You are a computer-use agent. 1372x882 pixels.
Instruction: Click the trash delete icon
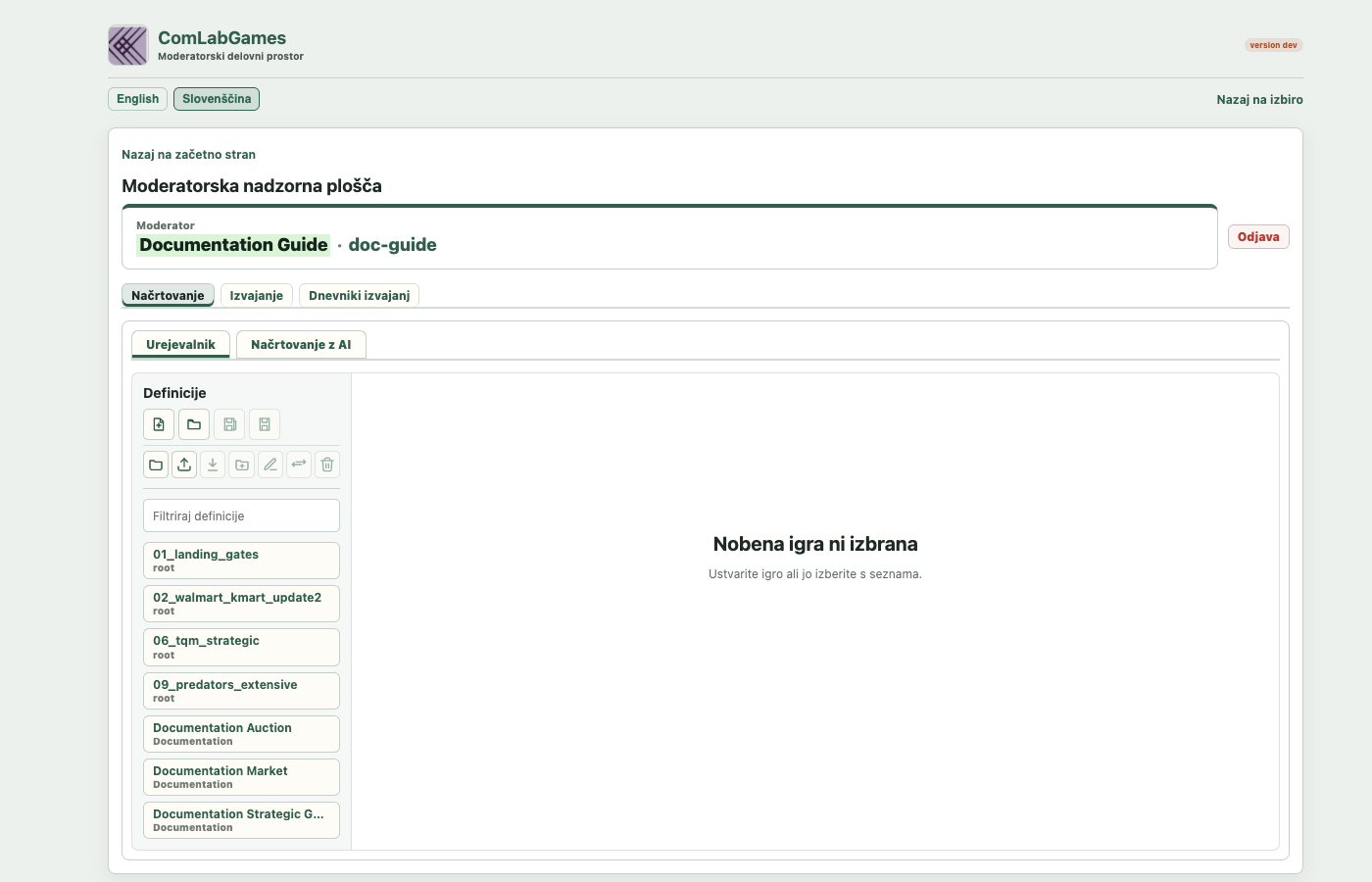tap(327, 465)
